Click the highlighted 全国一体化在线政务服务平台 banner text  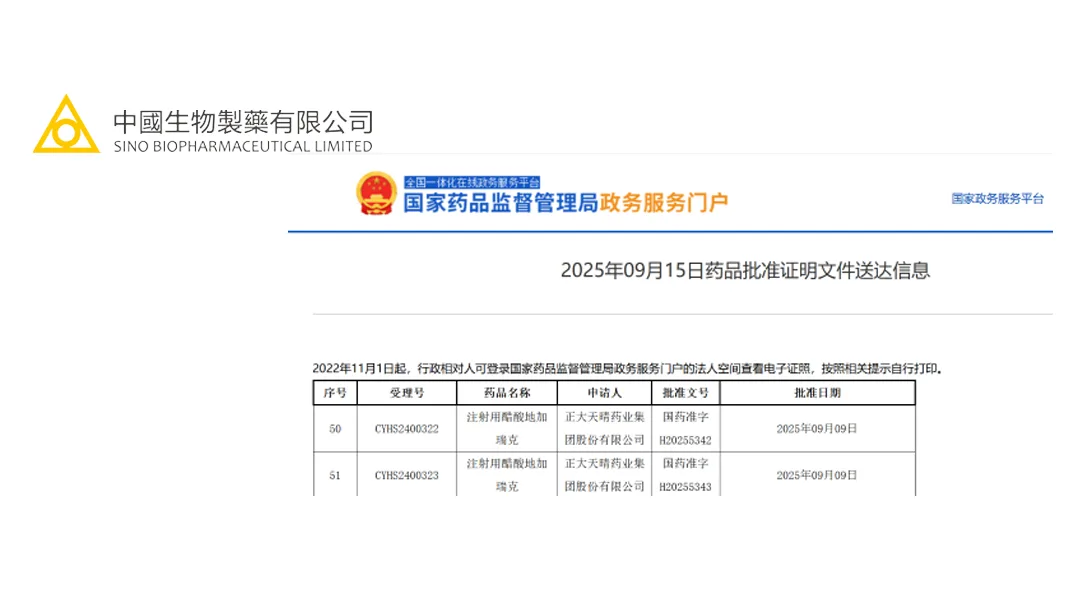coord(472,182)
